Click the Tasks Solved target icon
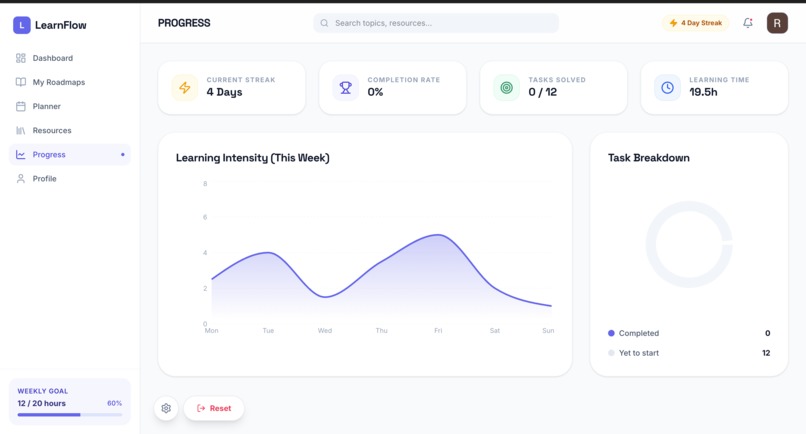Image resolution: width=806 pixels, height=434 pixels. pyautogui.click(x=506, y=87)
